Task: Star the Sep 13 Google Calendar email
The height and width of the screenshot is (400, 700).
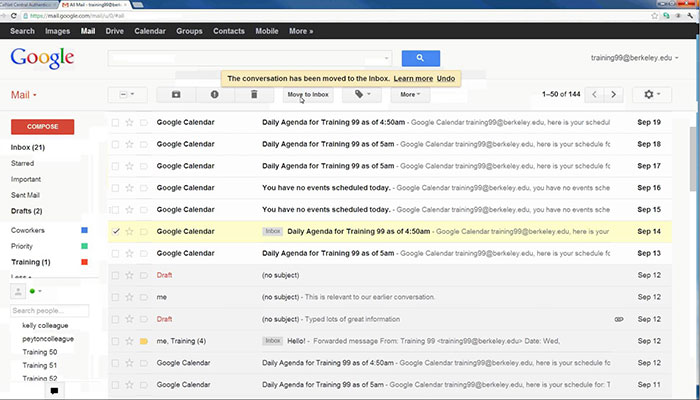Action: tap(129, 254)
